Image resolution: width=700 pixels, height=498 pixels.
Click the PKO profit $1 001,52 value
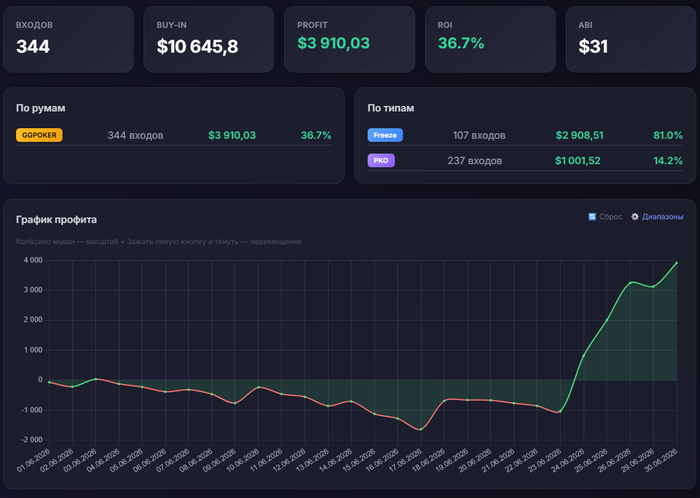coord(578,161)
